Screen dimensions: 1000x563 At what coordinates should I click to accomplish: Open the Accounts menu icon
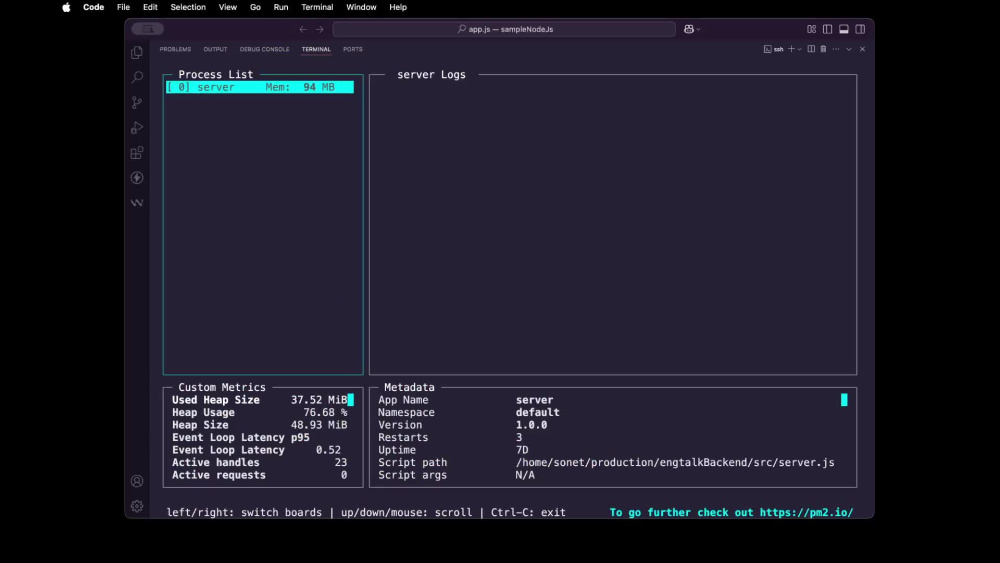click(x=136, y=481)
